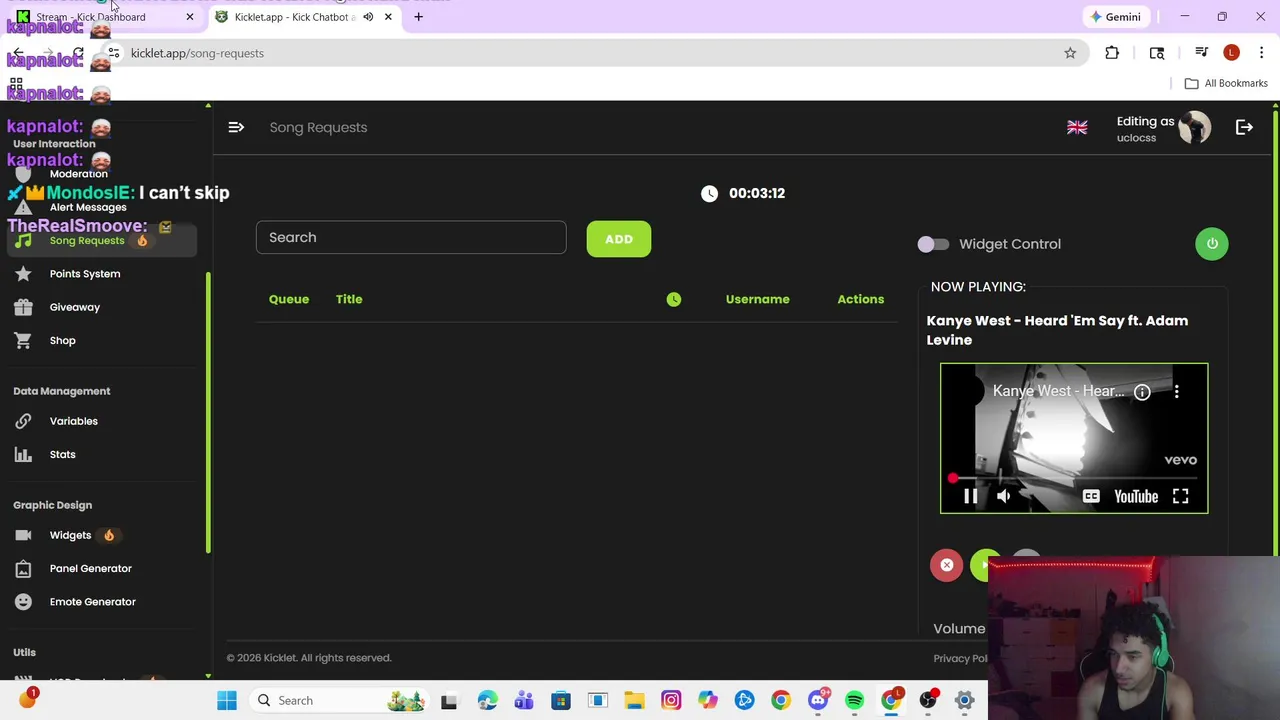1280x720 pixels.
Task: Sort by the Queue column header
Action: coord(289,299)
